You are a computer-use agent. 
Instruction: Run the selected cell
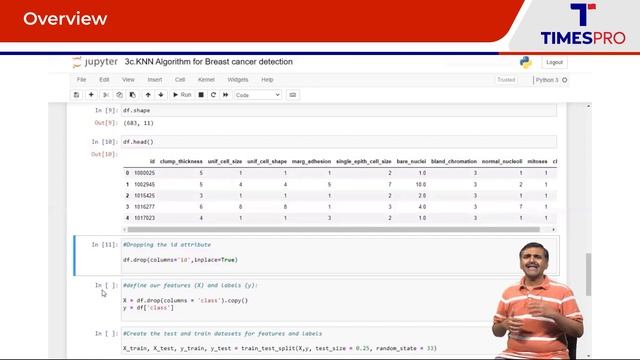[x=182, y=95]
